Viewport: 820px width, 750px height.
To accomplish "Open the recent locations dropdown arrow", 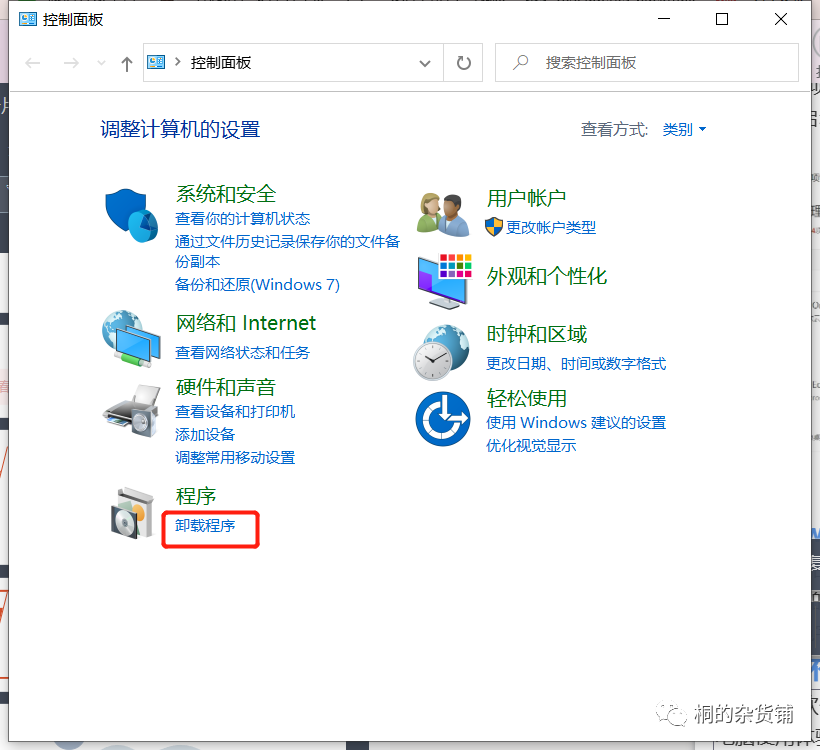I will tap(100, 63).
